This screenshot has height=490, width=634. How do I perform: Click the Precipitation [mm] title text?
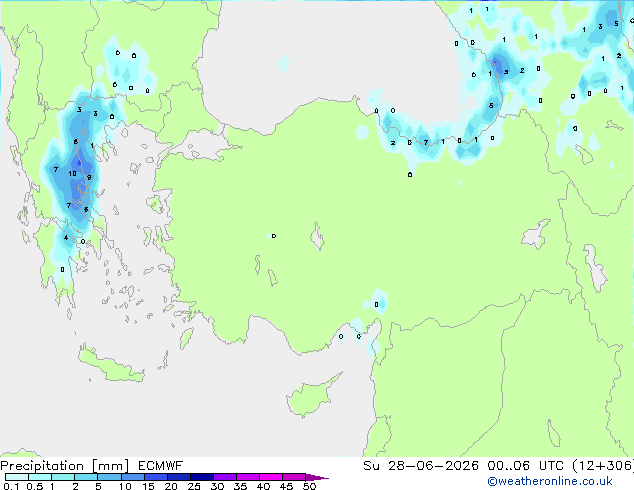(65, 466)
